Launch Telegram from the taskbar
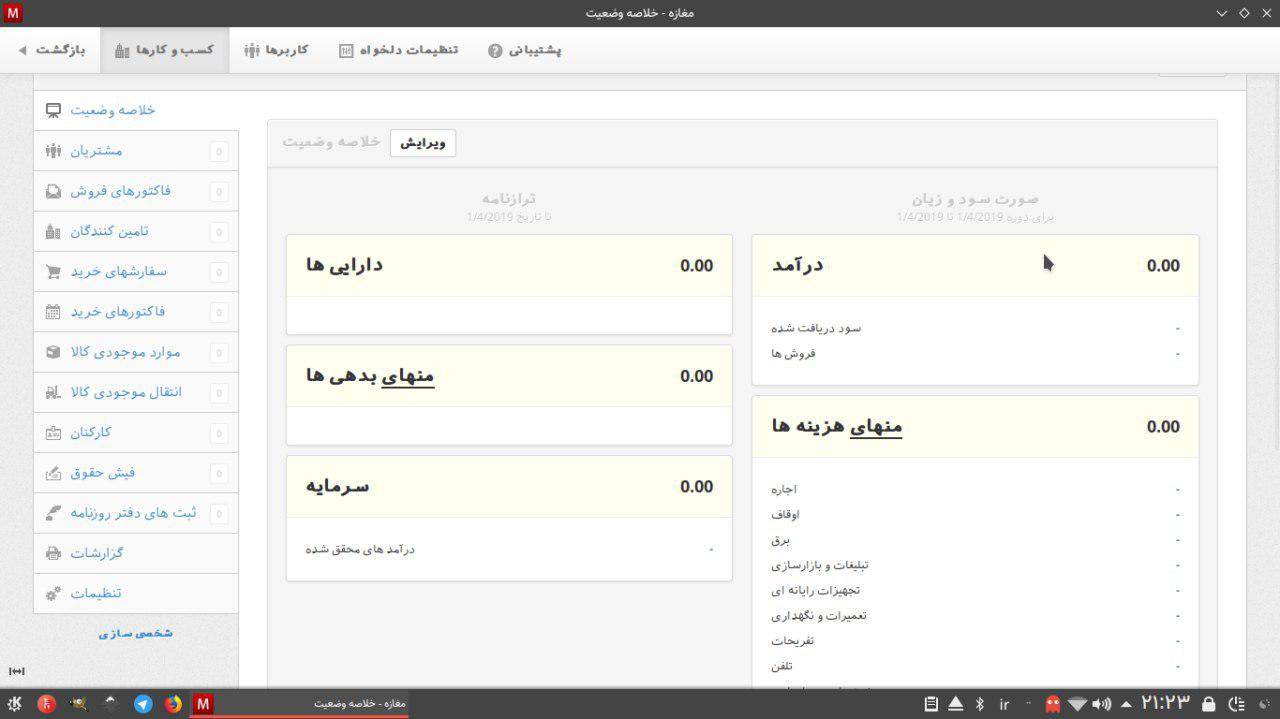The width and height of the screenshot is (1280, 719). [143, 704]
